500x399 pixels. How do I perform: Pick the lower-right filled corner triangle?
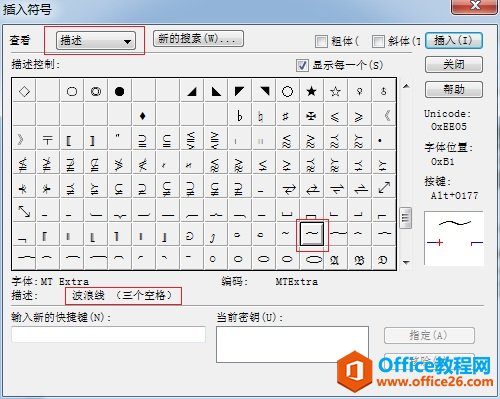192,91
